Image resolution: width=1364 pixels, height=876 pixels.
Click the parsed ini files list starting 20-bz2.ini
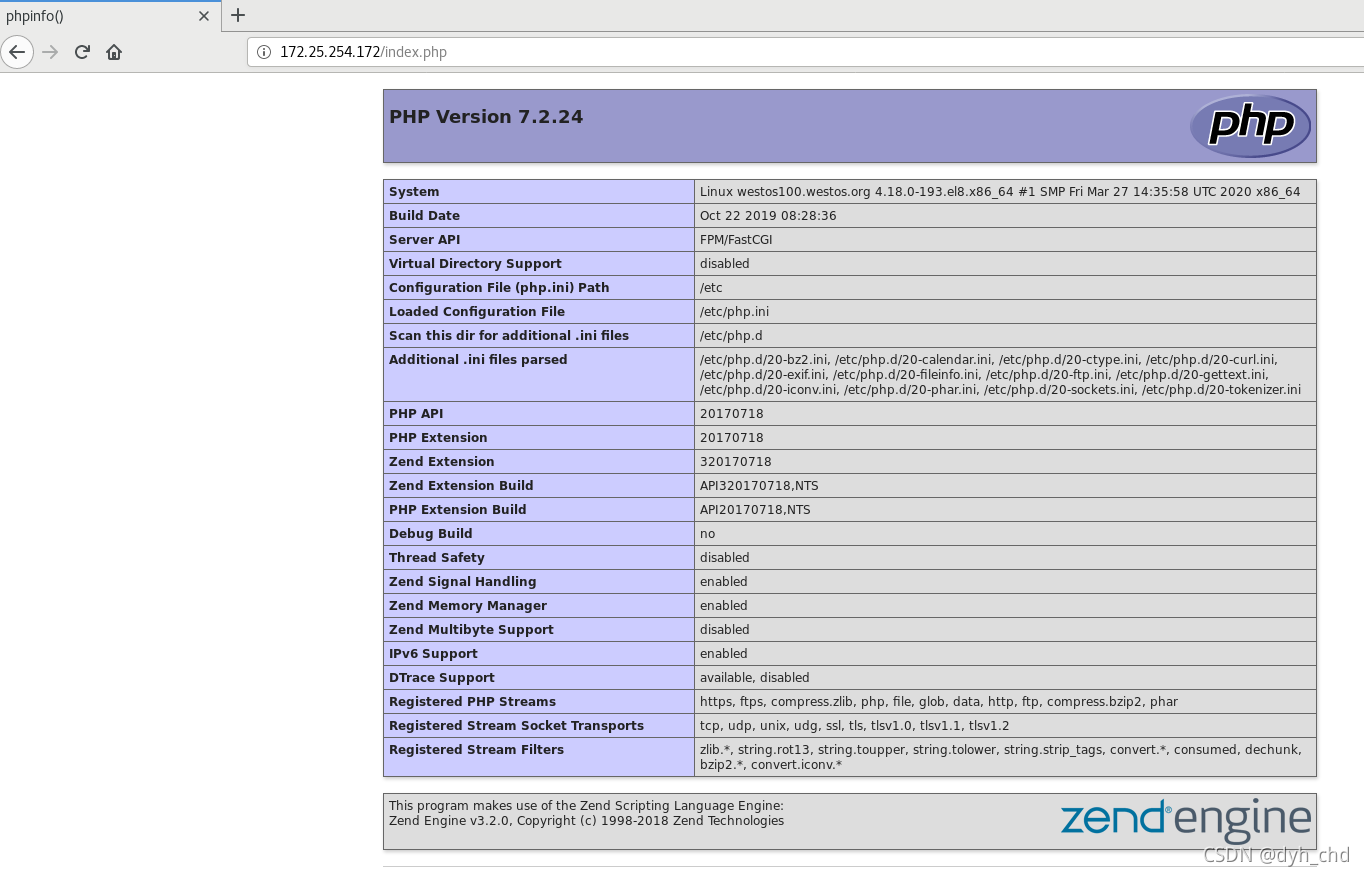[x=1000, y=375]
